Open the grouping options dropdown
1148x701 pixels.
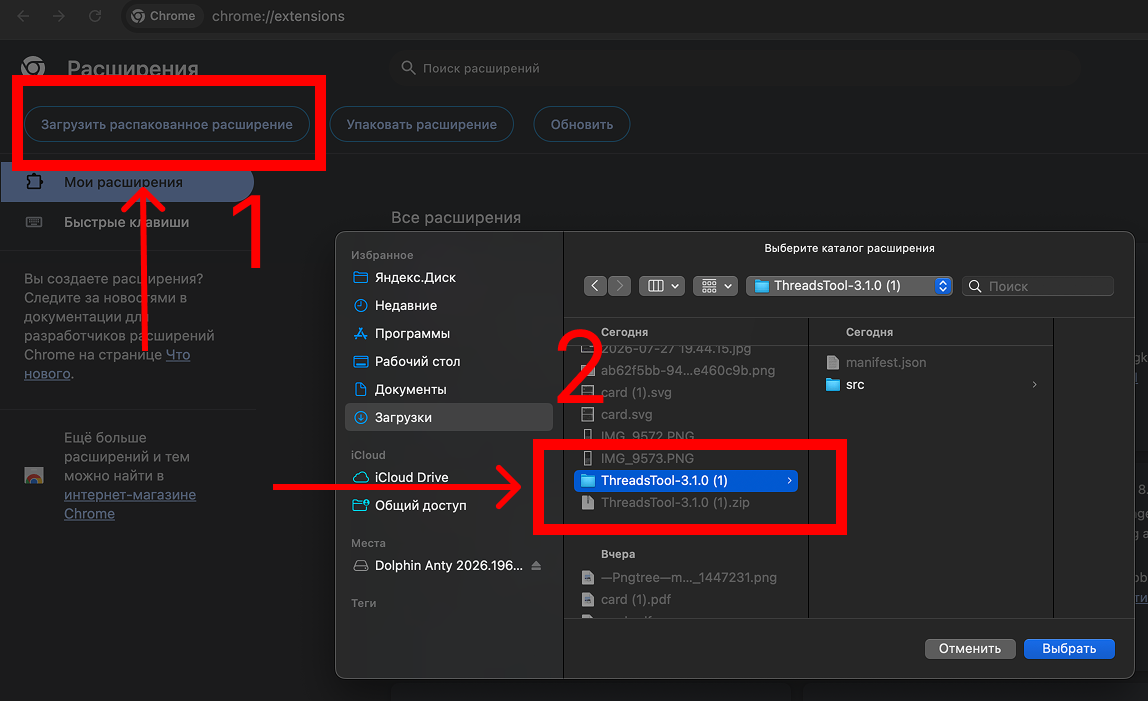click(x=715, y=286)
